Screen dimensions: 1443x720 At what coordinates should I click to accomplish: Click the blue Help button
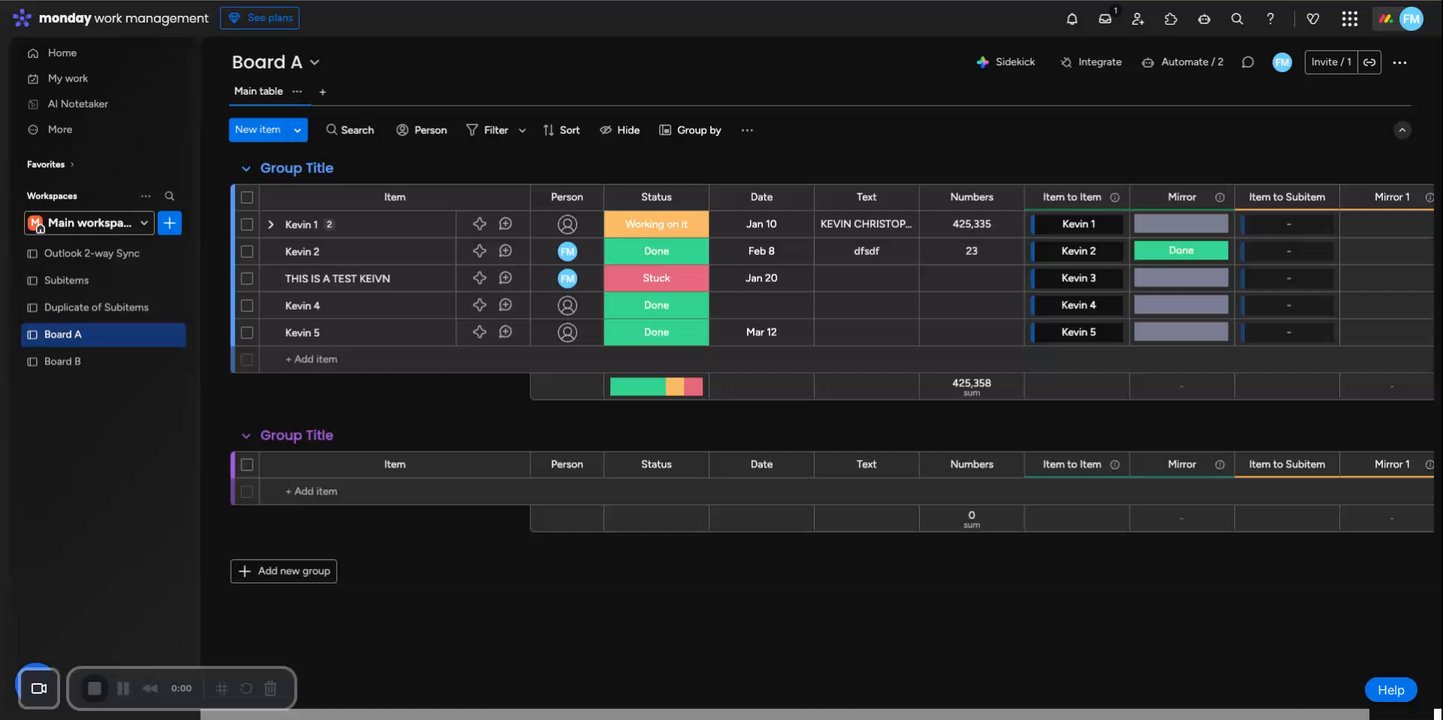pos(1391,689)
